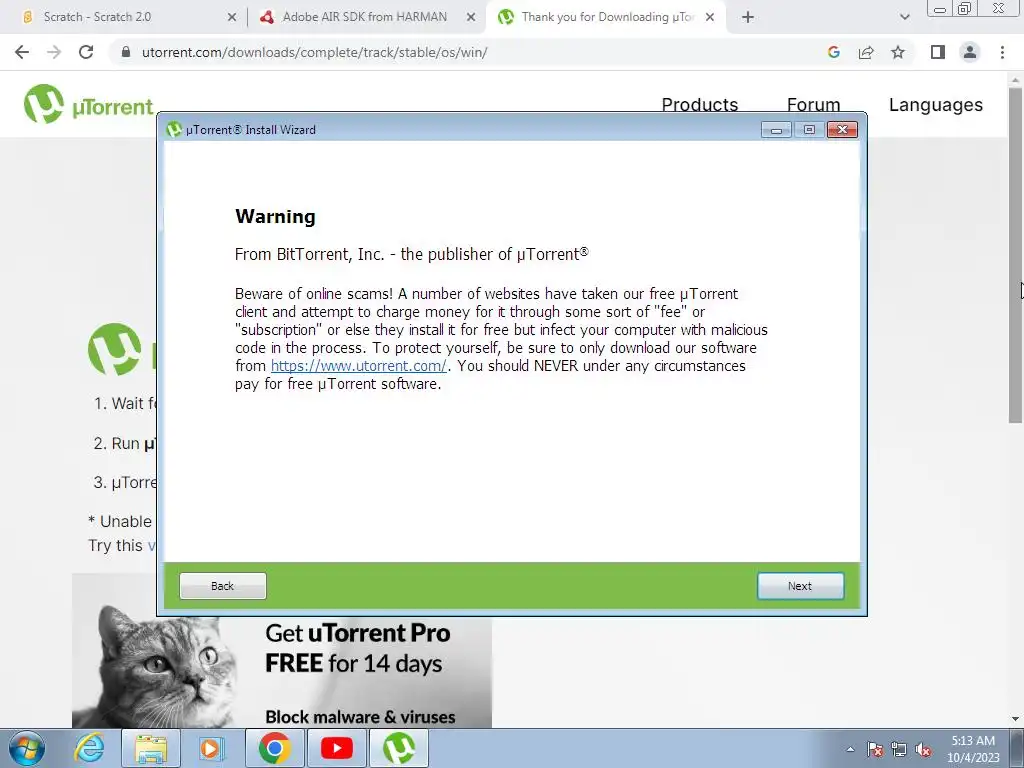Click the browser forward arrow
This screenshot has height=768, width=1024.
tap(54, 52)
